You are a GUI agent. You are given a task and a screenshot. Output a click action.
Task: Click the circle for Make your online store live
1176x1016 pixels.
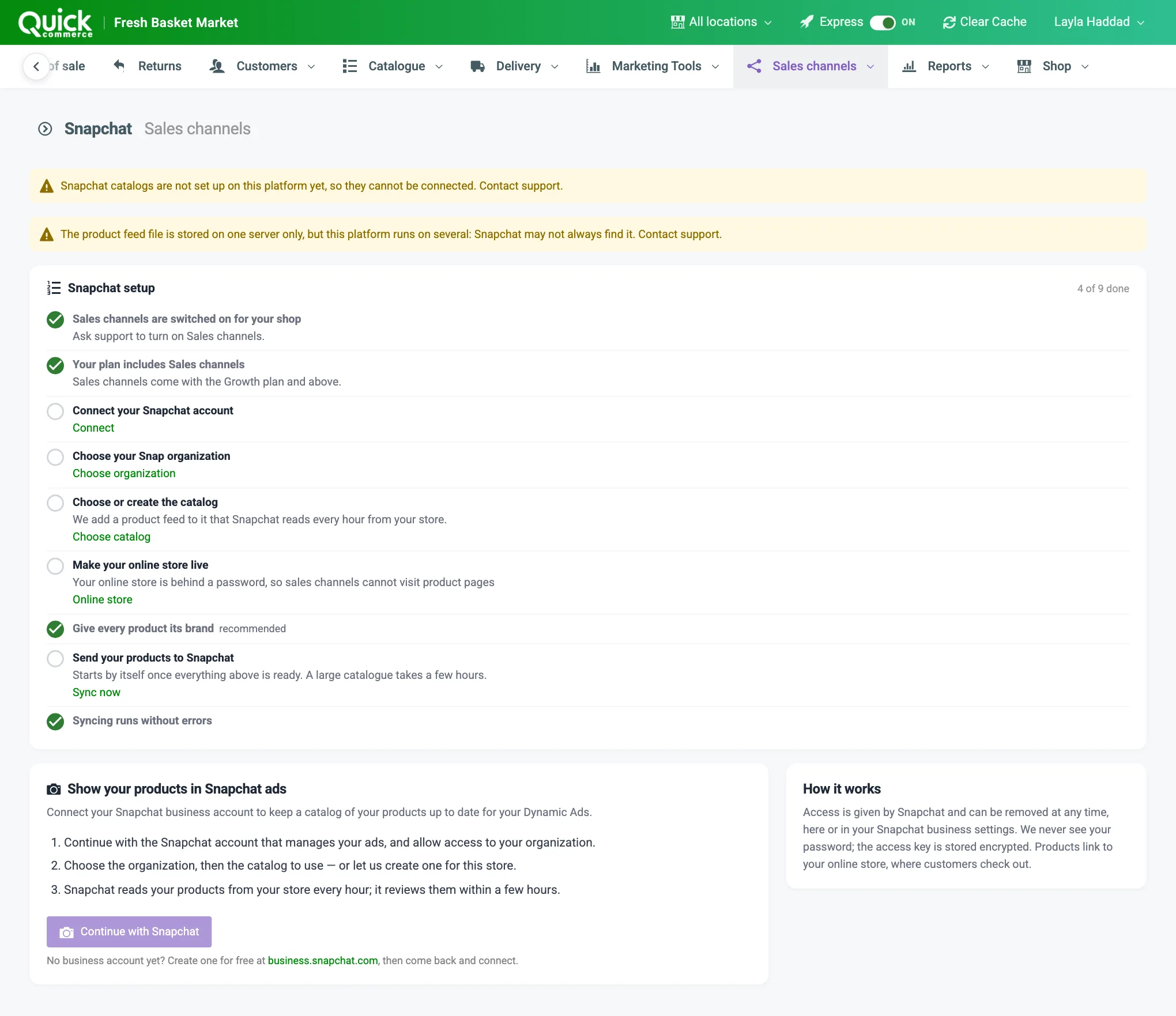(55, 566)
